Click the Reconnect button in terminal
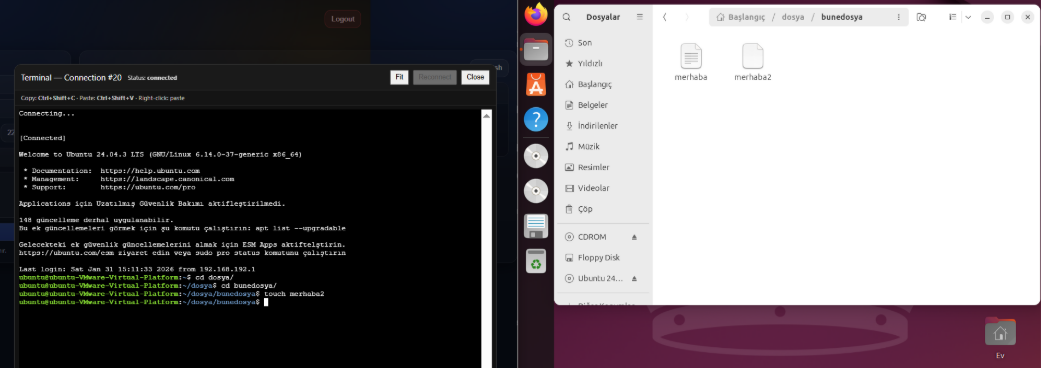The image size is (1041, 368). [x=435, y=77]
